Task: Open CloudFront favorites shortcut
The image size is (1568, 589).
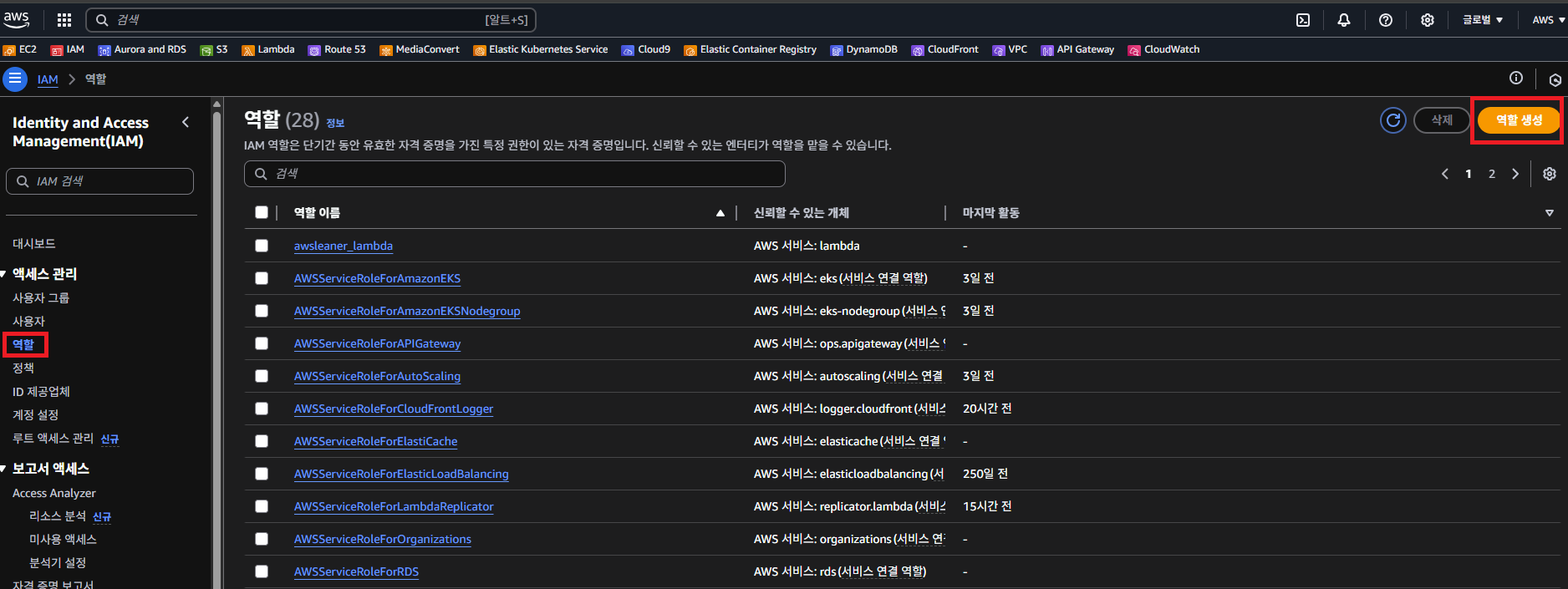Action: coord(945,50)
